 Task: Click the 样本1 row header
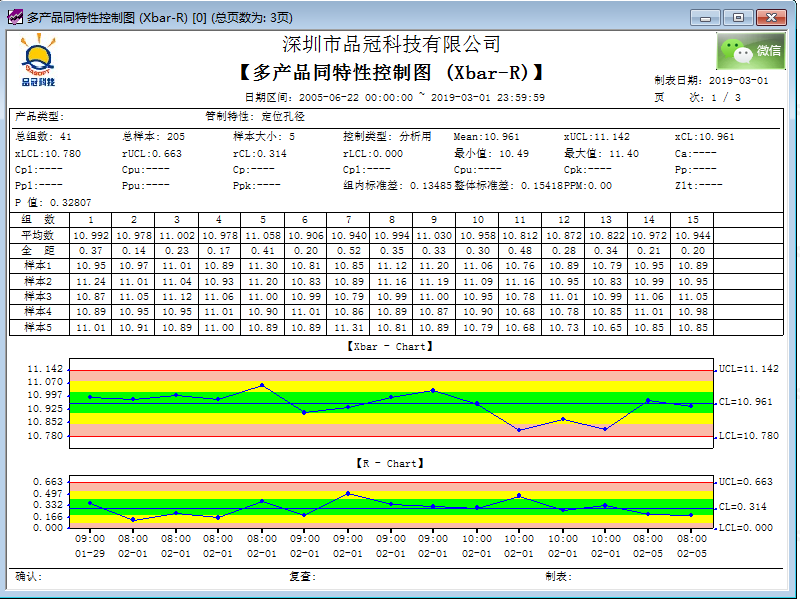click(39, 266)
